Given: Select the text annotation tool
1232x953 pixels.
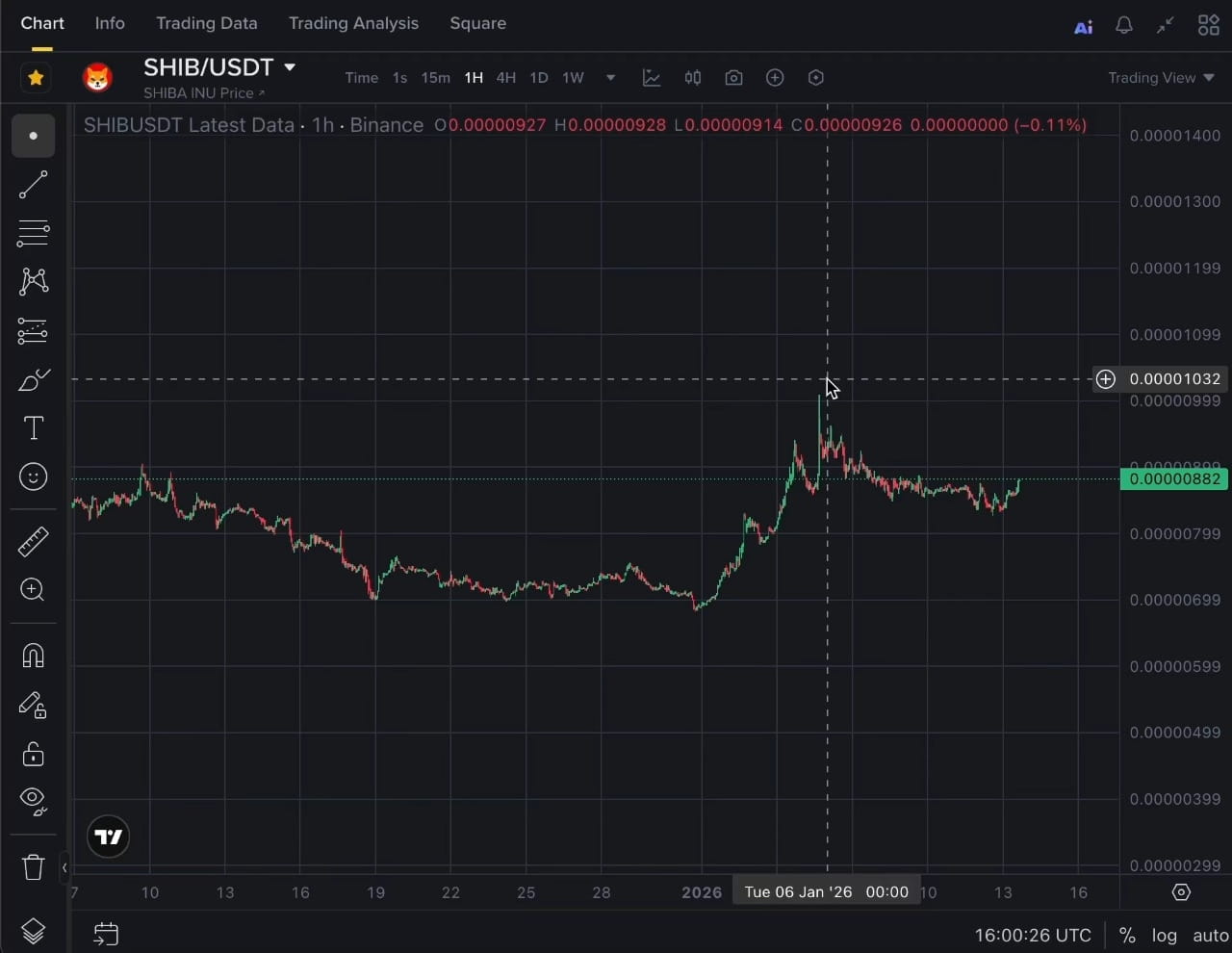Looking at the screenshot, I should [x=33, y=427].
